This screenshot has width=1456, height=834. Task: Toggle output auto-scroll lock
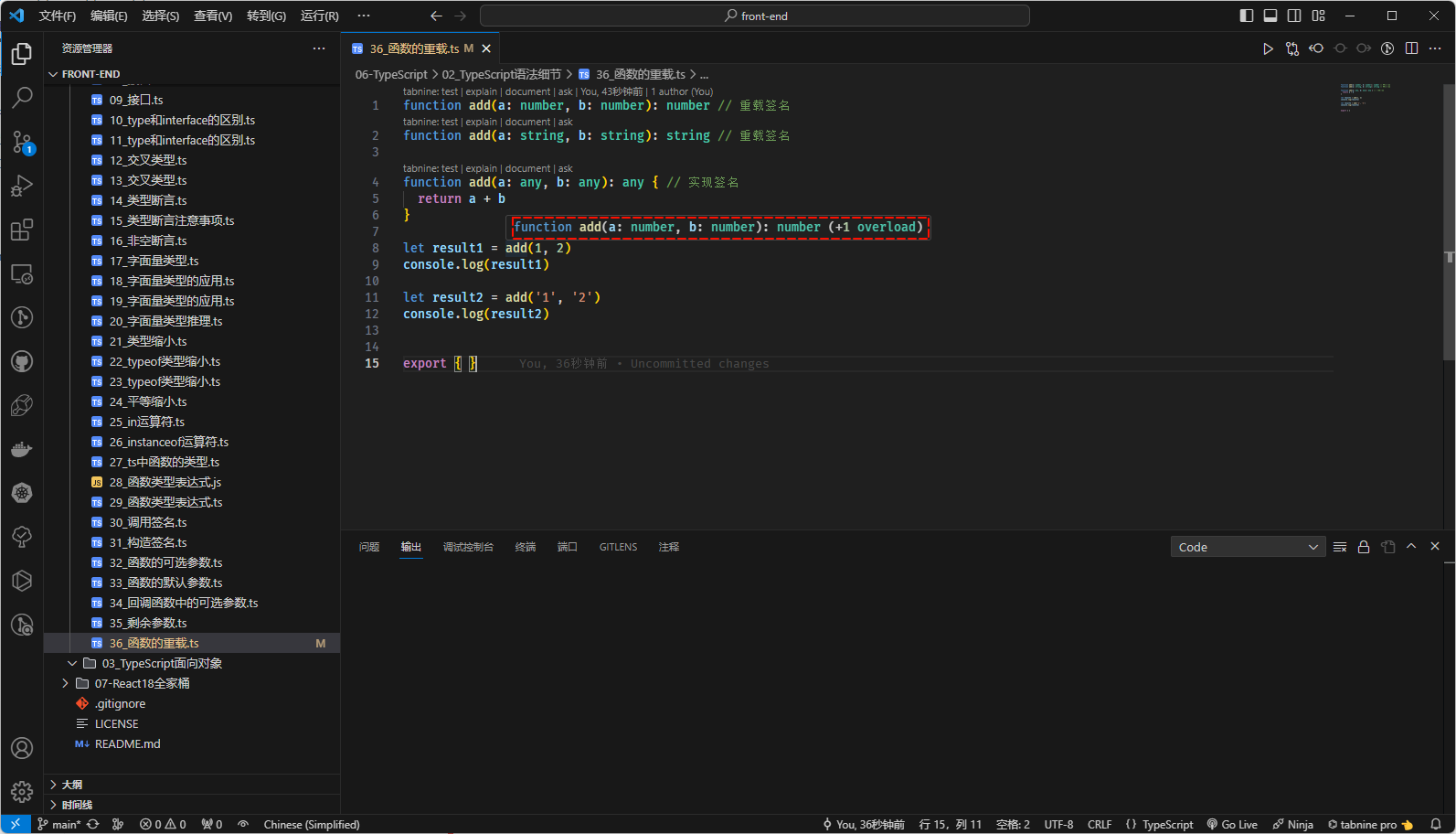(1364, 547)
